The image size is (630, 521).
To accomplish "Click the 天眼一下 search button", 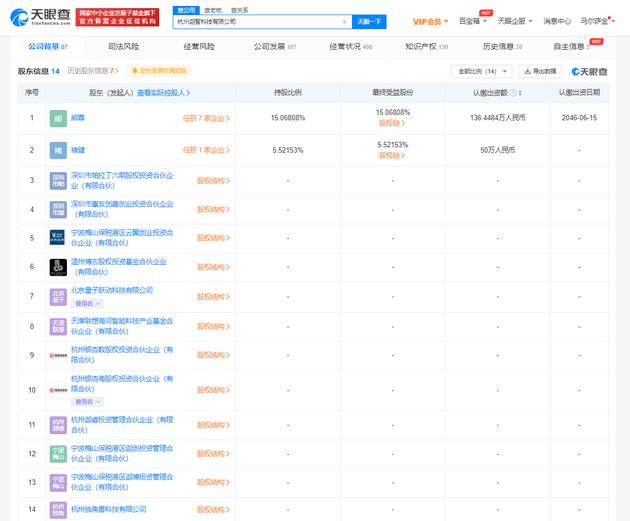I will pos(369,20).
